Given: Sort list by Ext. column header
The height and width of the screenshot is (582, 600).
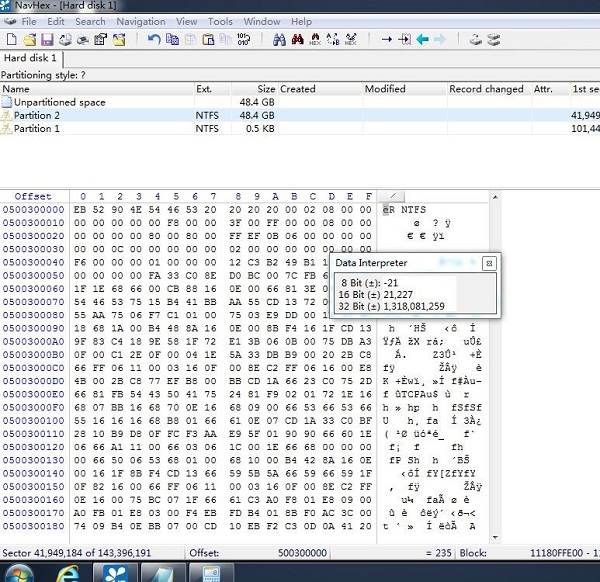Looking at the screenshot, I should [212, 89].
